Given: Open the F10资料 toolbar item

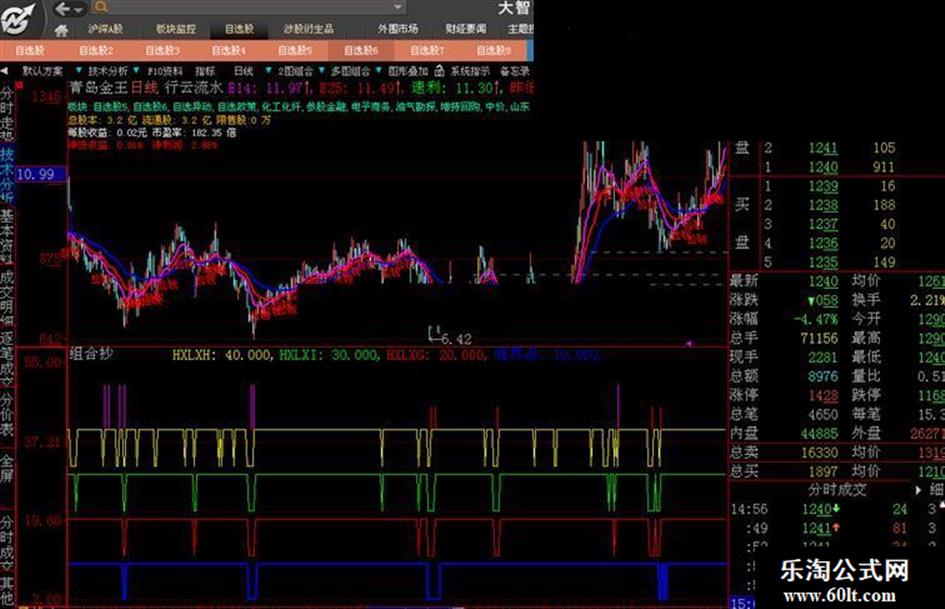Looking at the screenshot, I should [x=165, y=71].
